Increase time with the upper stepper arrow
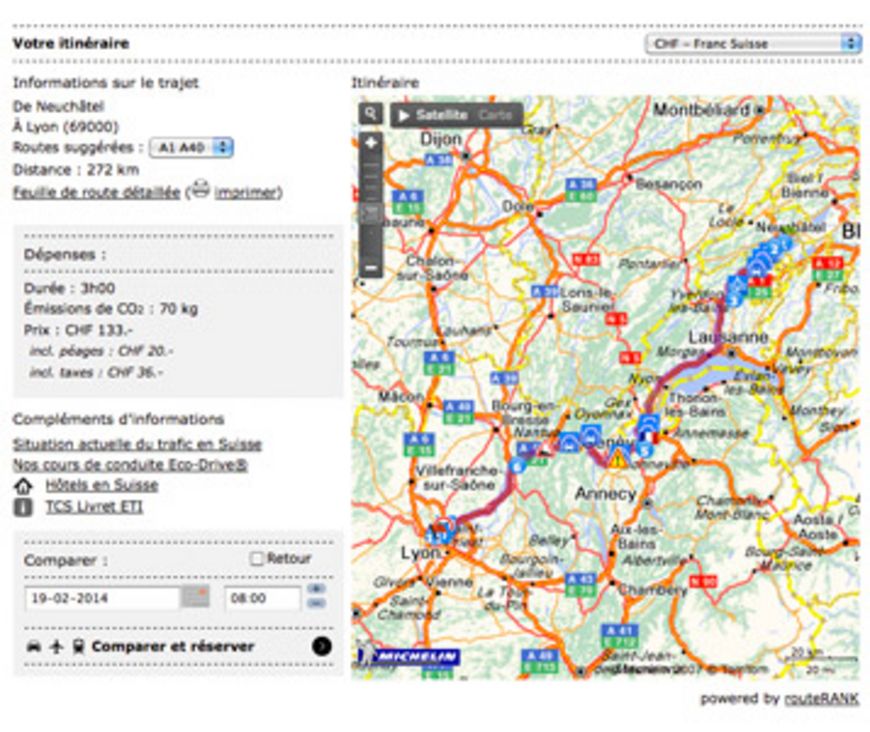The width and height of the screenshot is (870, 732). [x=316, y=589]
